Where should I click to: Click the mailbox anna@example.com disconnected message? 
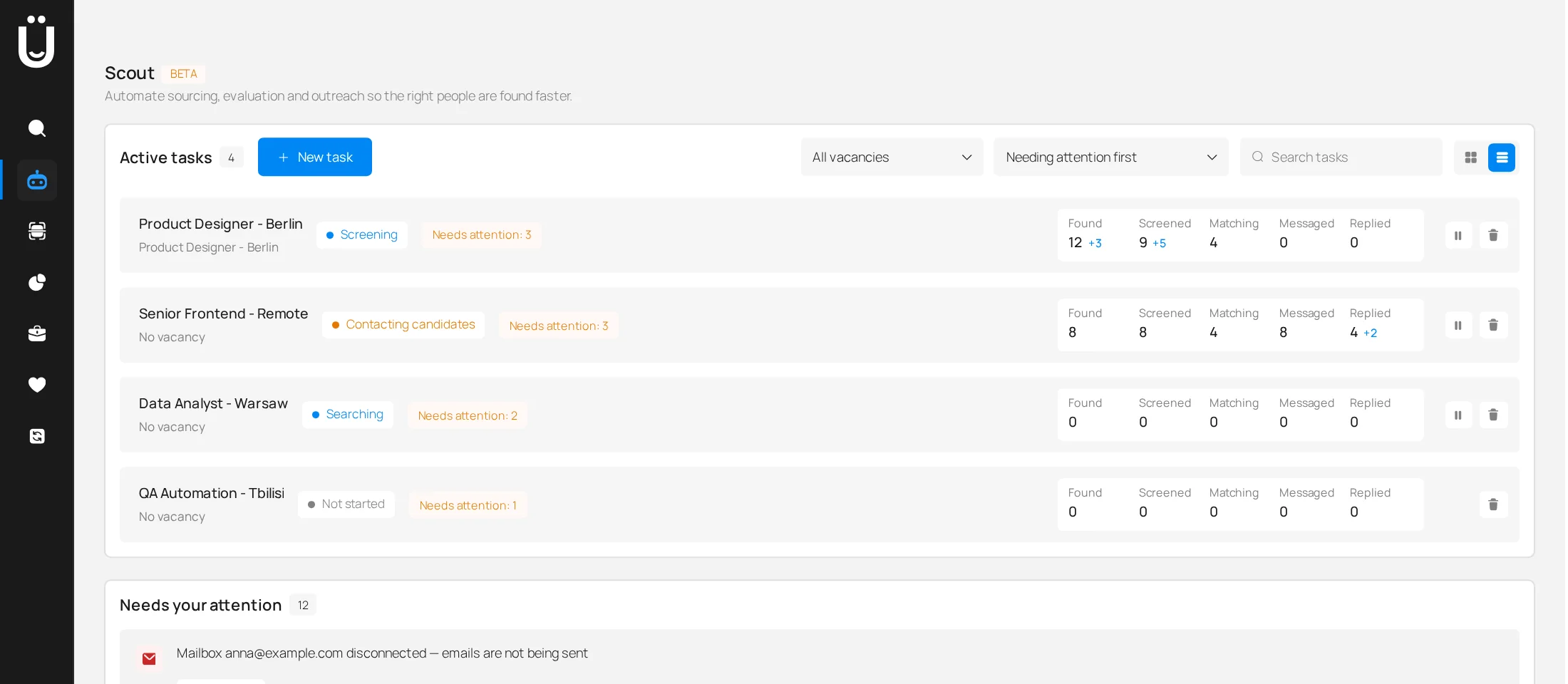point(382,653)
